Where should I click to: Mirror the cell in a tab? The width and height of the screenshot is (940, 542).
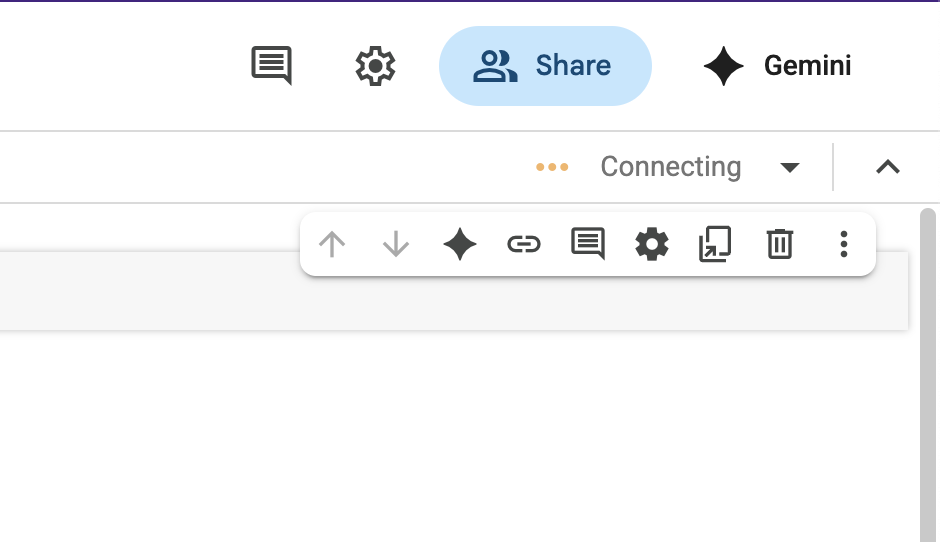coord(715,244)
